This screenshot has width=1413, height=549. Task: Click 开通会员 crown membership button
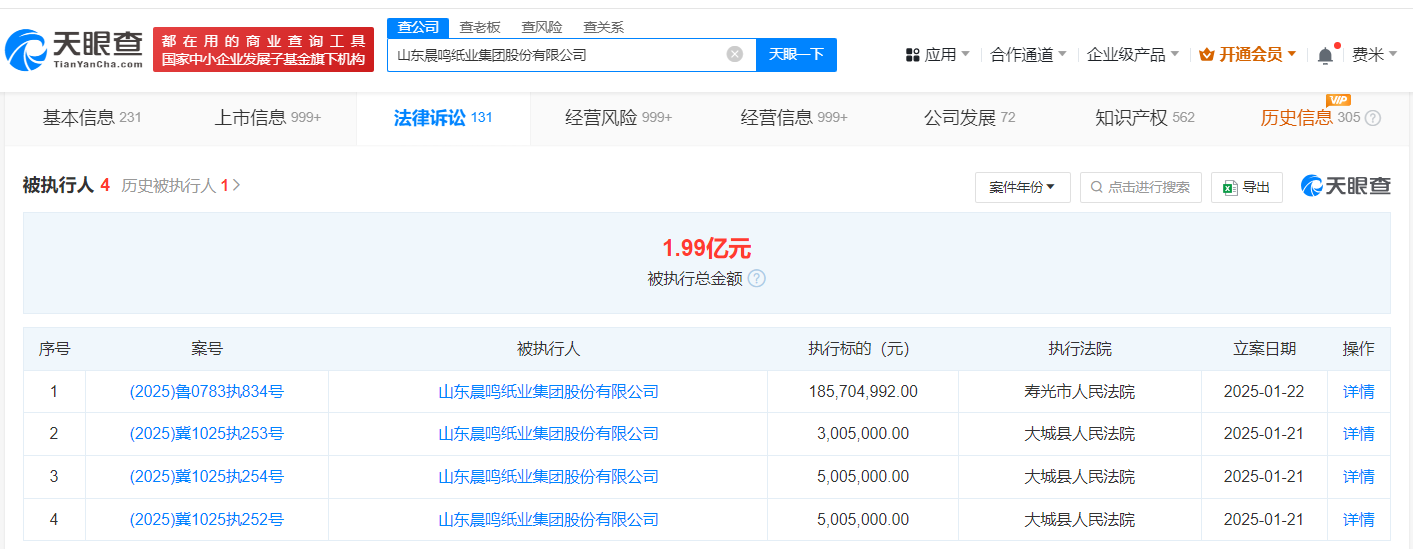coord(1247,55)
